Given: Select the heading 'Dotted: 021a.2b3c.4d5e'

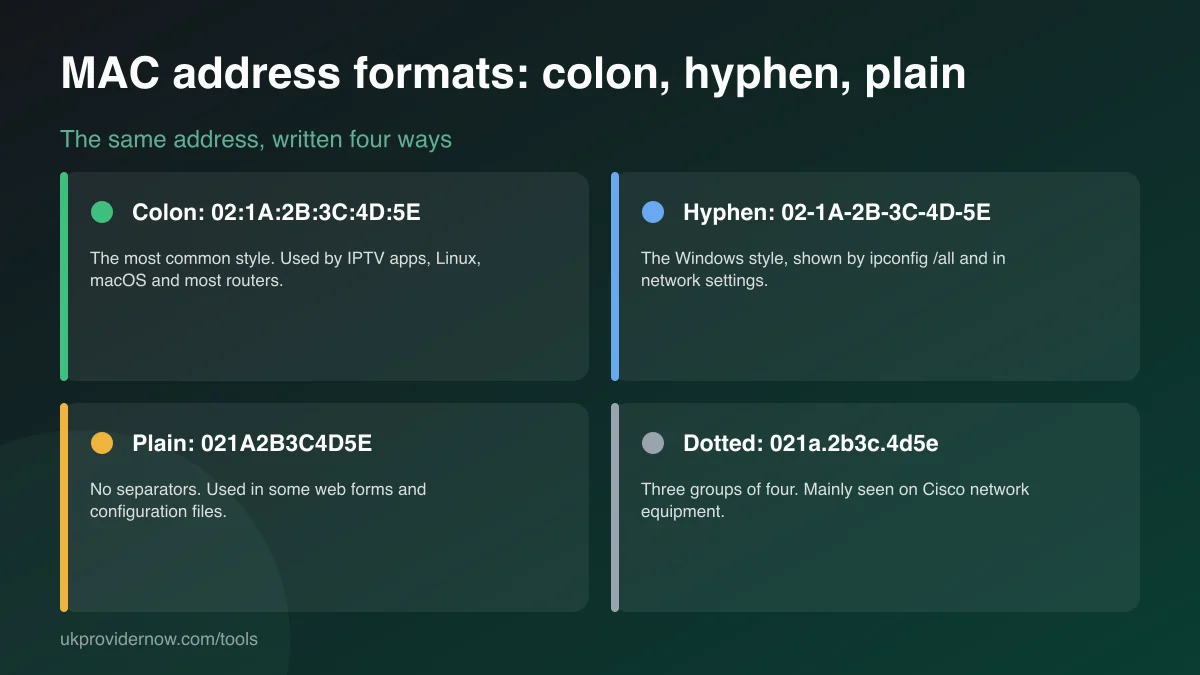Looking at the screenshot, I should 811,443.
